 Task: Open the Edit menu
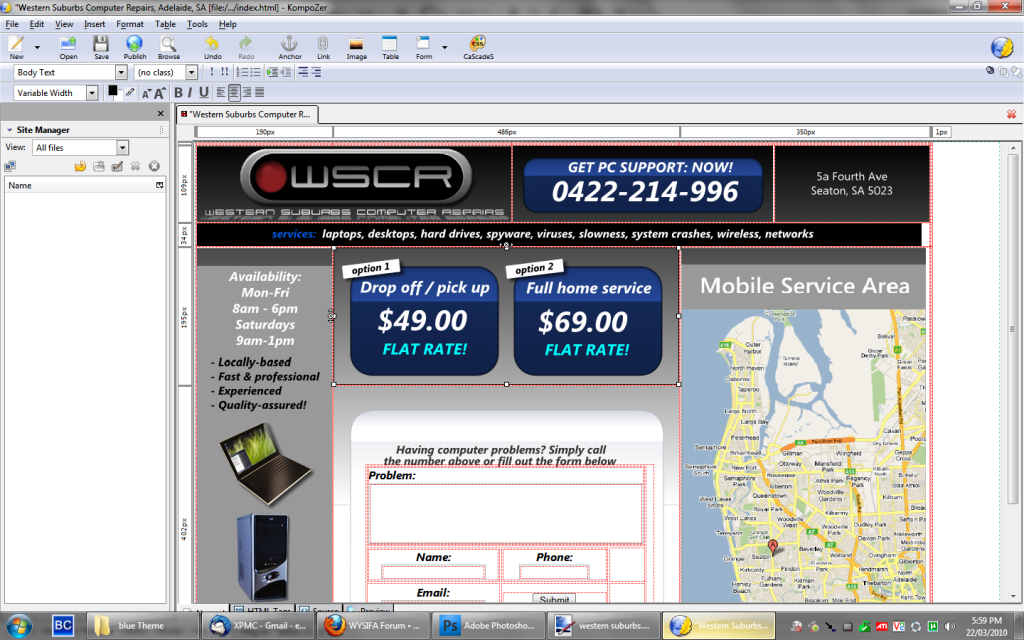[x=37, y=24]
